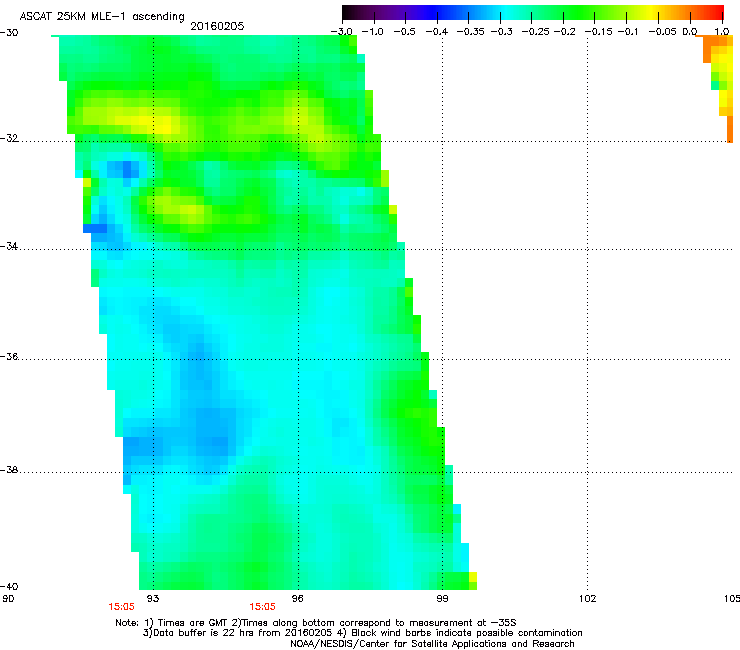Image resolution: width=740 pixels, height=650 pixels.
Task: Click the colorbar label -1.0
Action: tap(372, 32)
